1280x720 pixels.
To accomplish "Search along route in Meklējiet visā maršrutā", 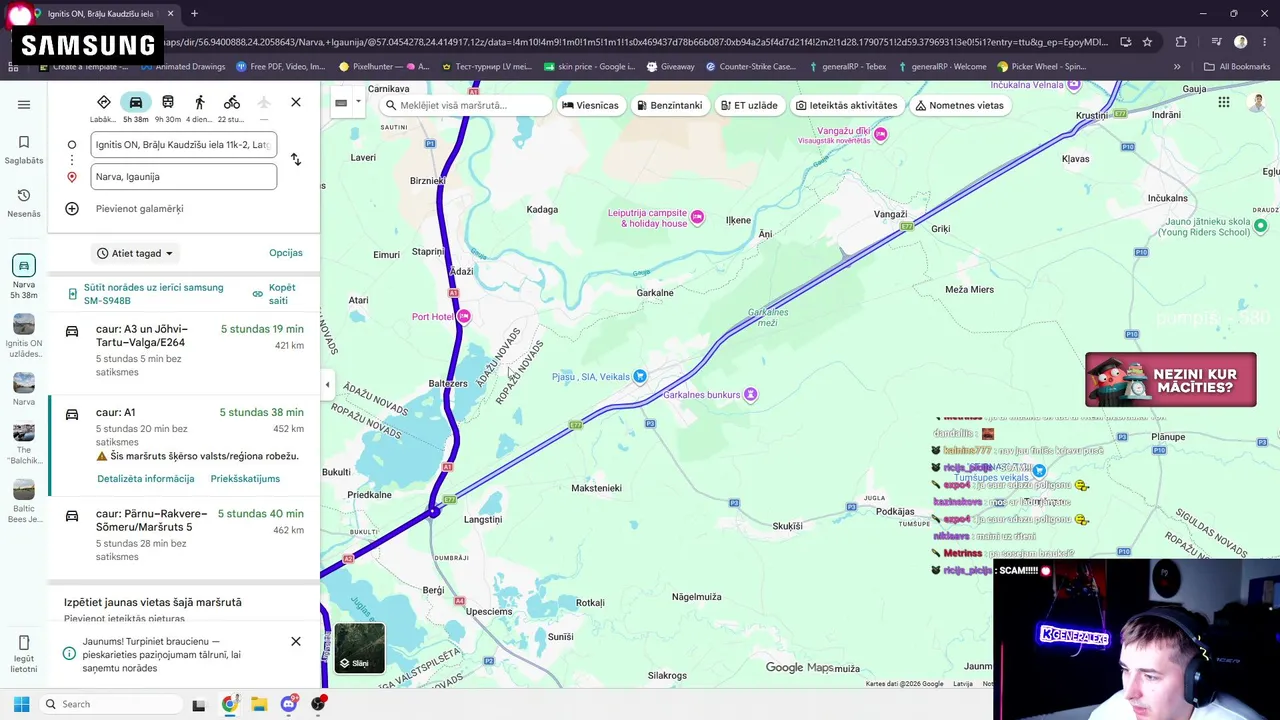I will 466,105.
